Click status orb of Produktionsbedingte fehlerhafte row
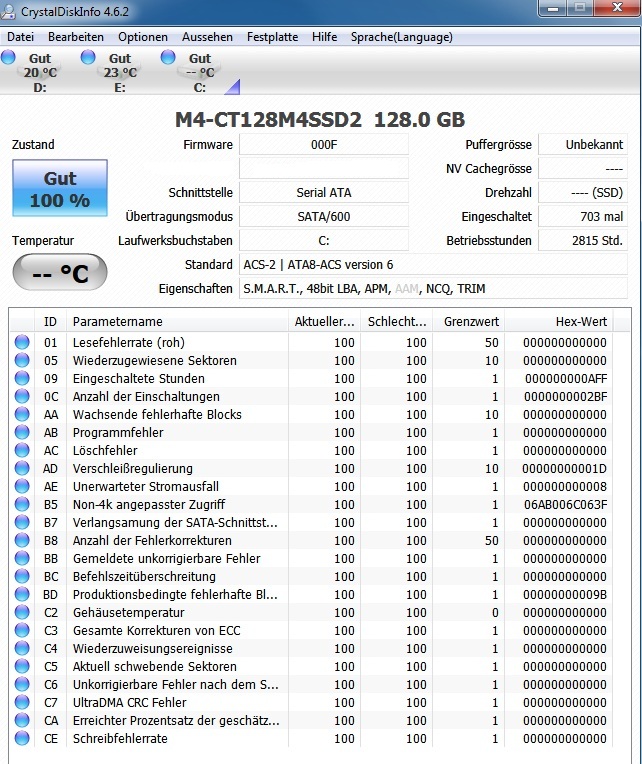This screenshot has width=642, height=764. [x=22, y=594]
